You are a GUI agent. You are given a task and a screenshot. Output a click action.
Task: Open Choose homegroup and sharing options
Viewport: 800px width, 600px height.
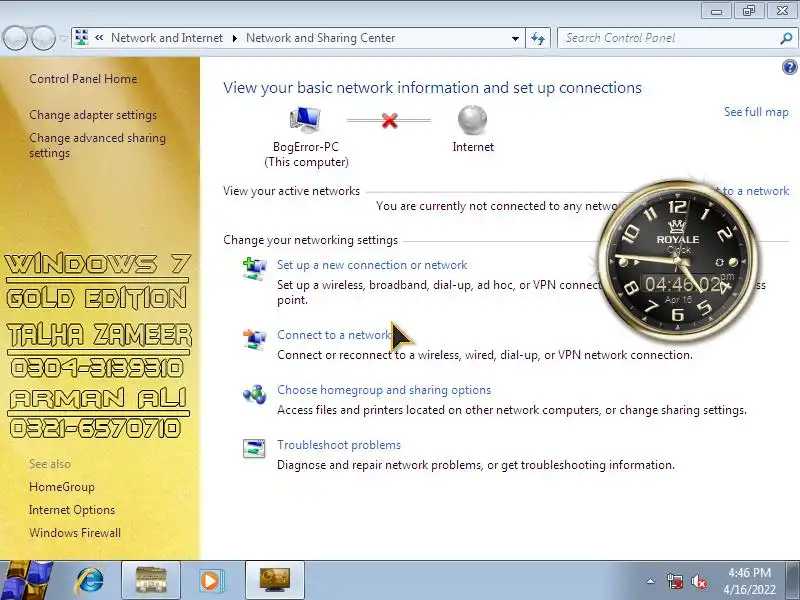coord(384,390)
